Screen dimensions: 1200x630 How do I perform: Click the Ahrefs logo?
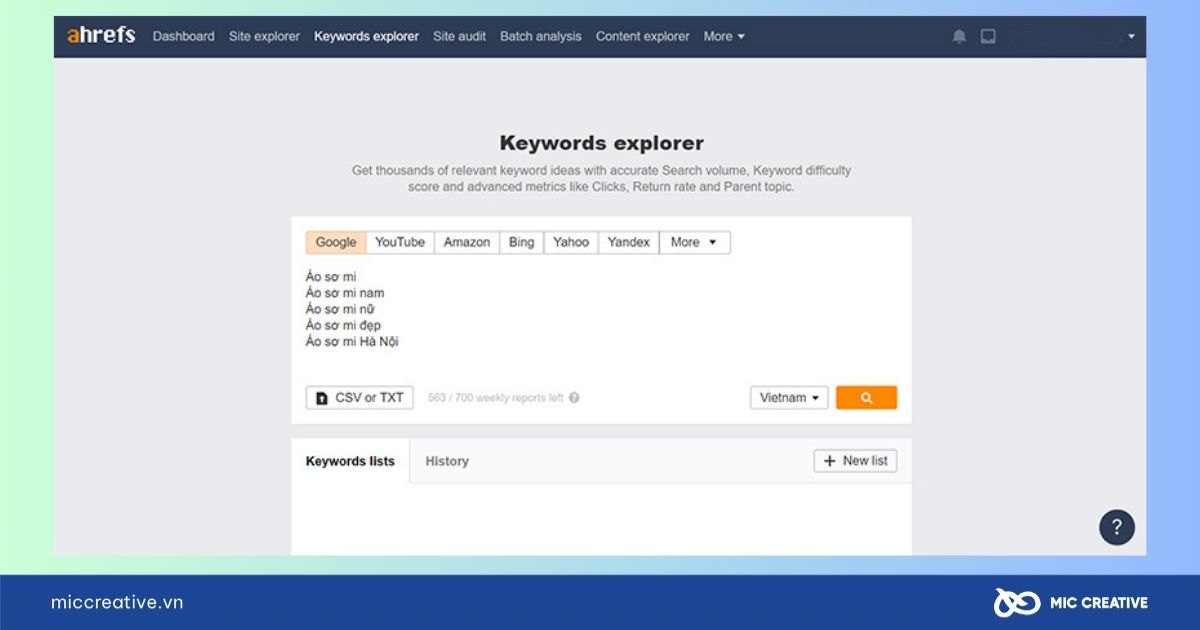pos(101,36)
